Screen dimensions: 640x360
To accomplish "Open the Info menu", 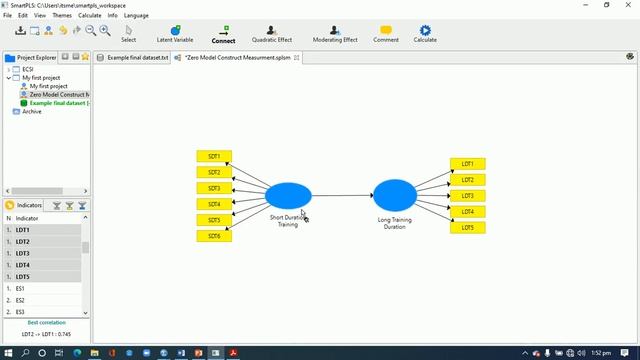I will (113, 16).
